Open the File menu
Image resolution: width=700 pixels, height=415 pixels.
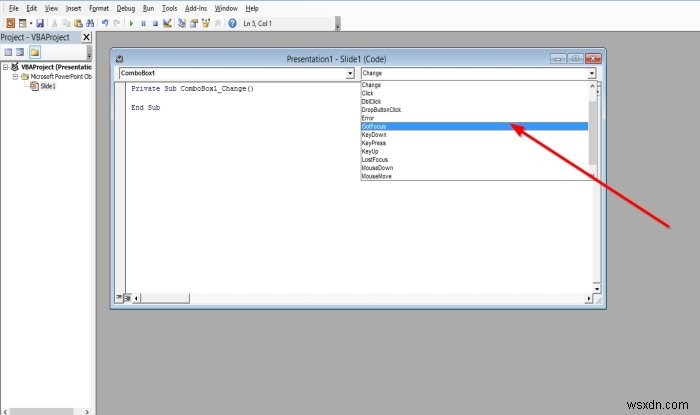pyautogui.click(x=14, y=8)
